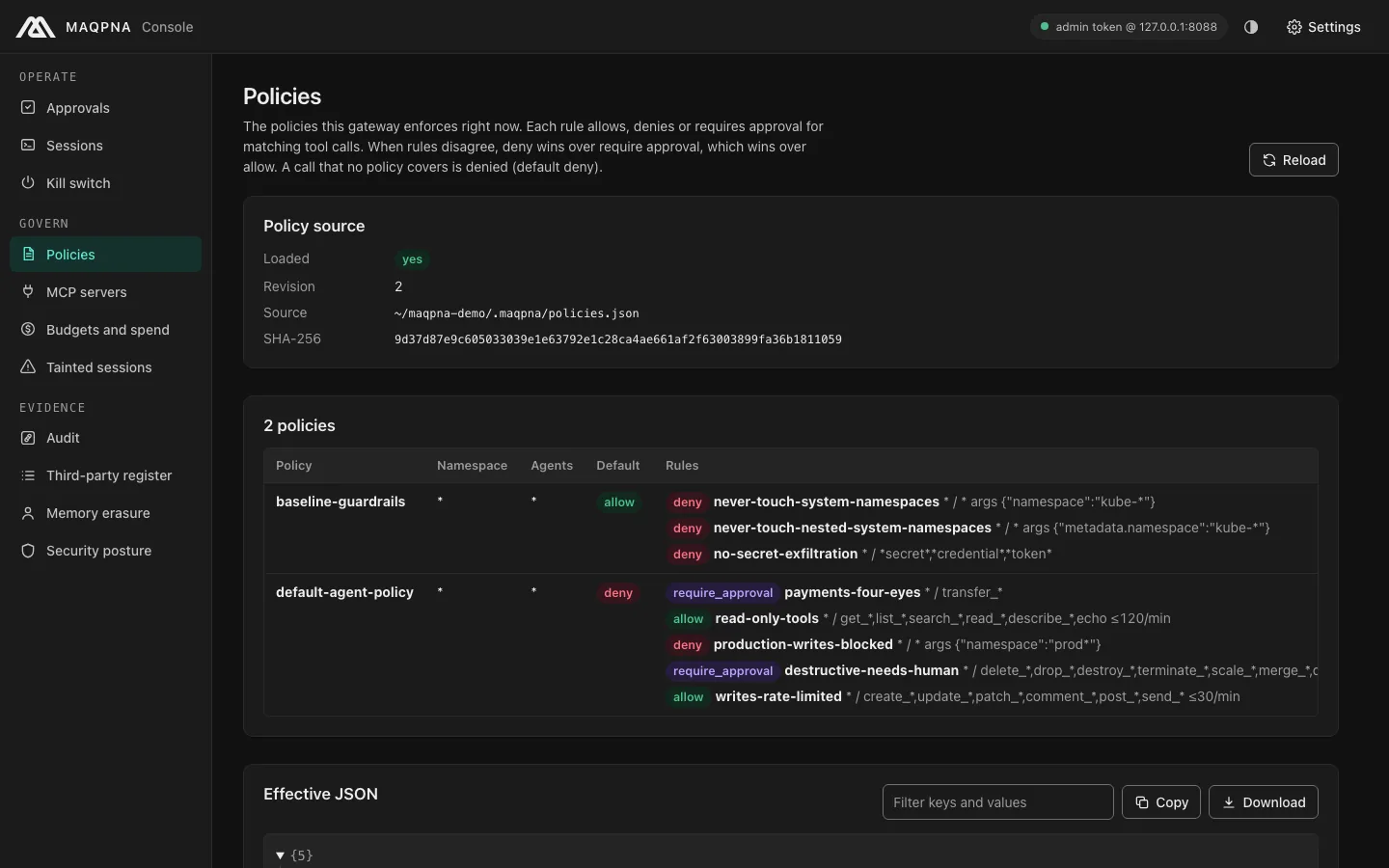Screen dimensions: 1389x868
Task: Open Security posture page
Action: tap(105, 550)
